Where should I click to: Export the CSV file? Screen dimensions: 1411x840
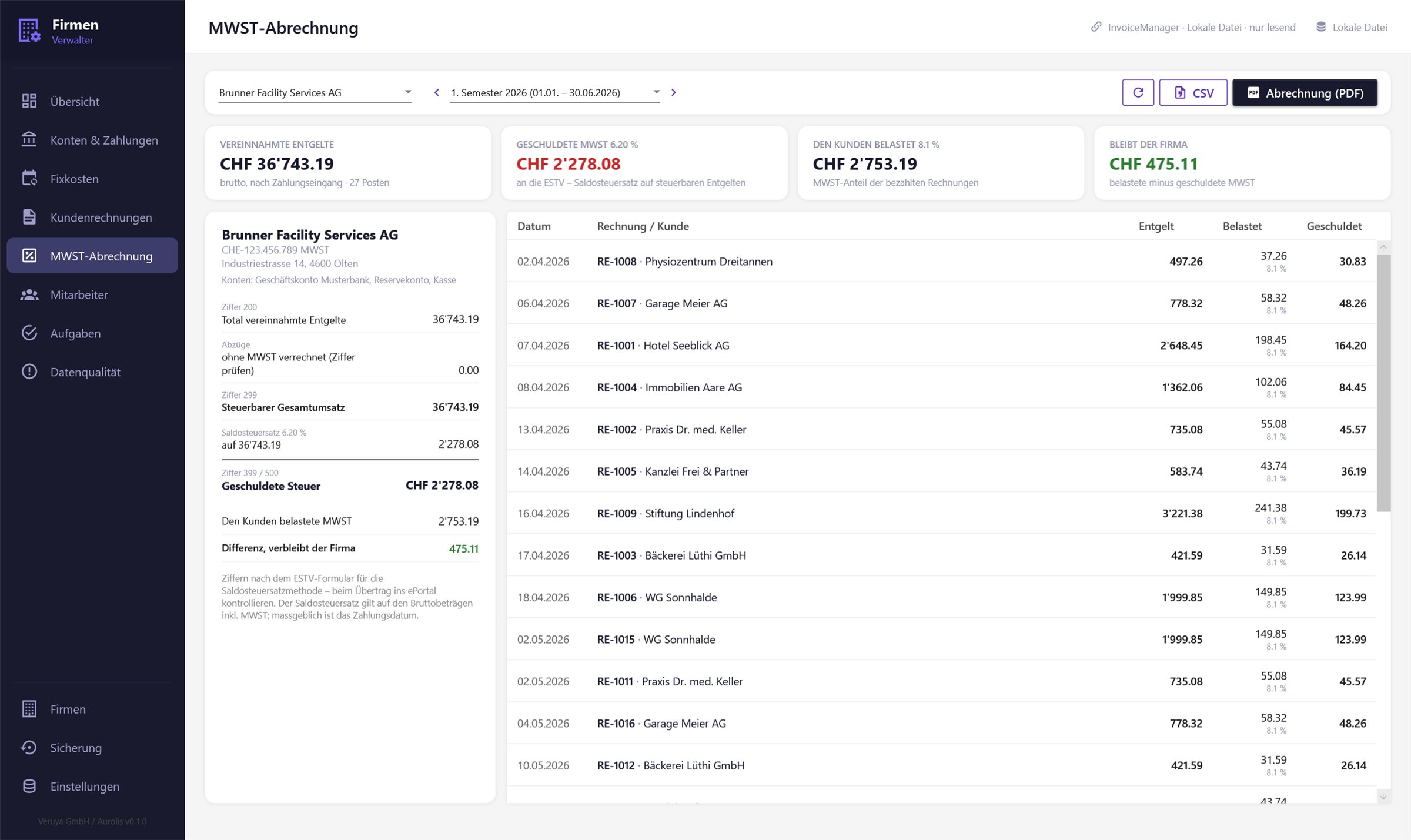point(1193,92)
